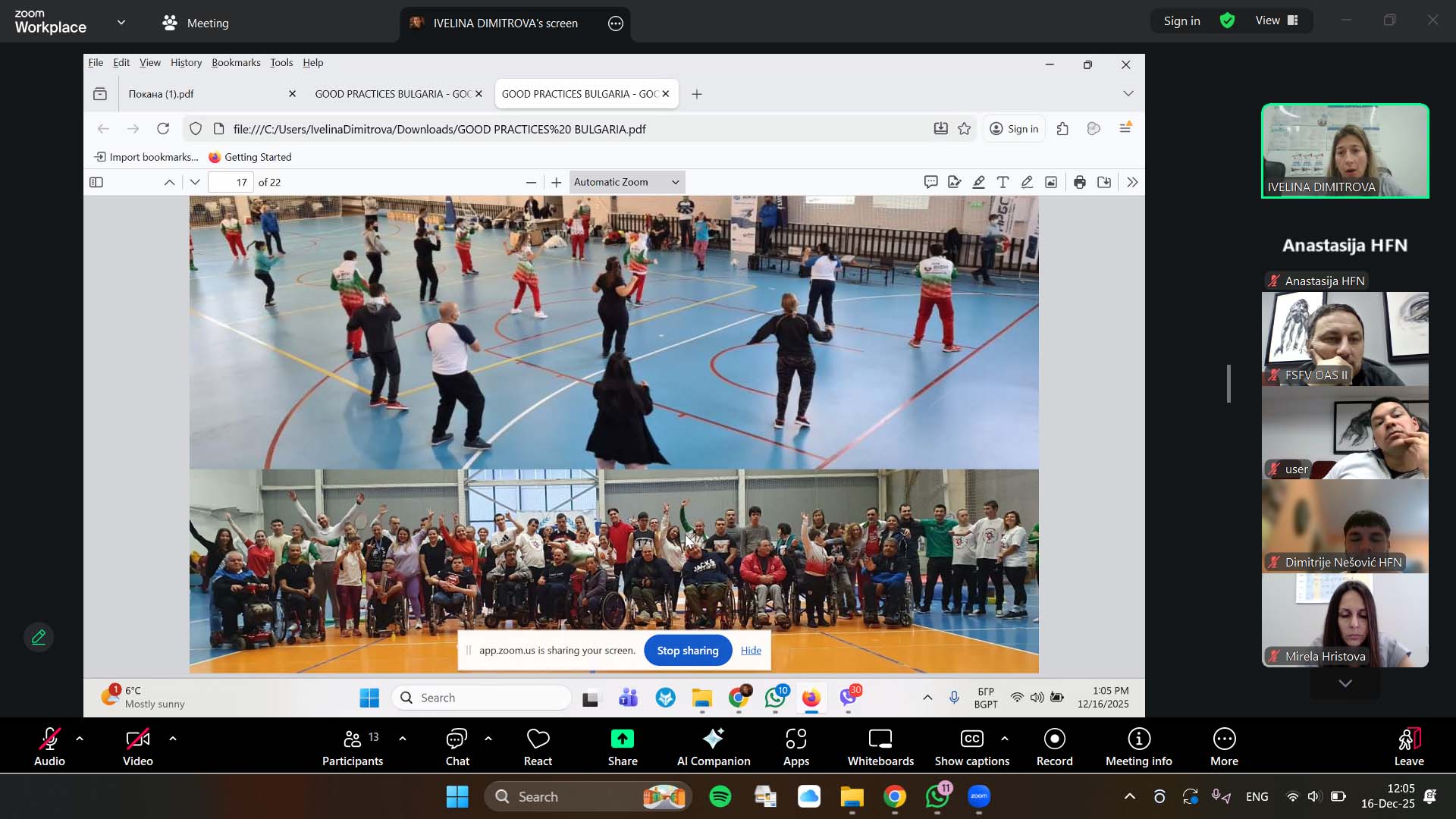Open Meeting info

1138,747
